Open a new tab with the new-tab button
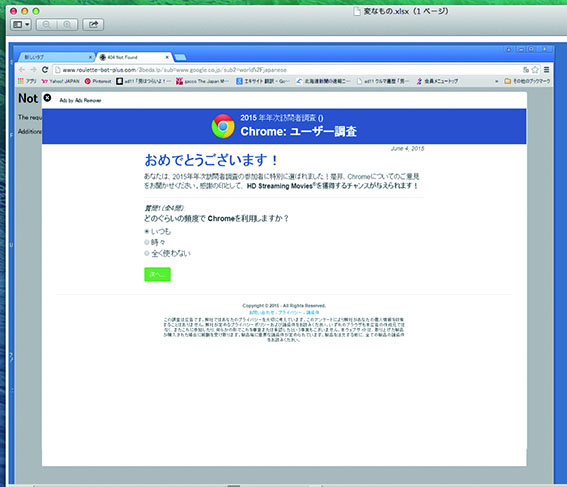This screenshot has width=567, height=487. click(x=180, y=57)
